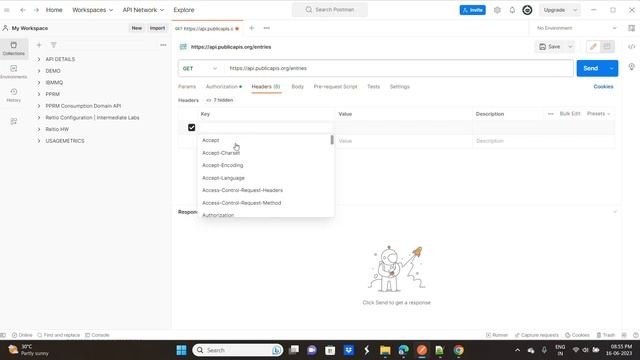Open the user avatar menu
Viewport: 640px width, 360px height.
pyautogui.click(x=527, y=10)
